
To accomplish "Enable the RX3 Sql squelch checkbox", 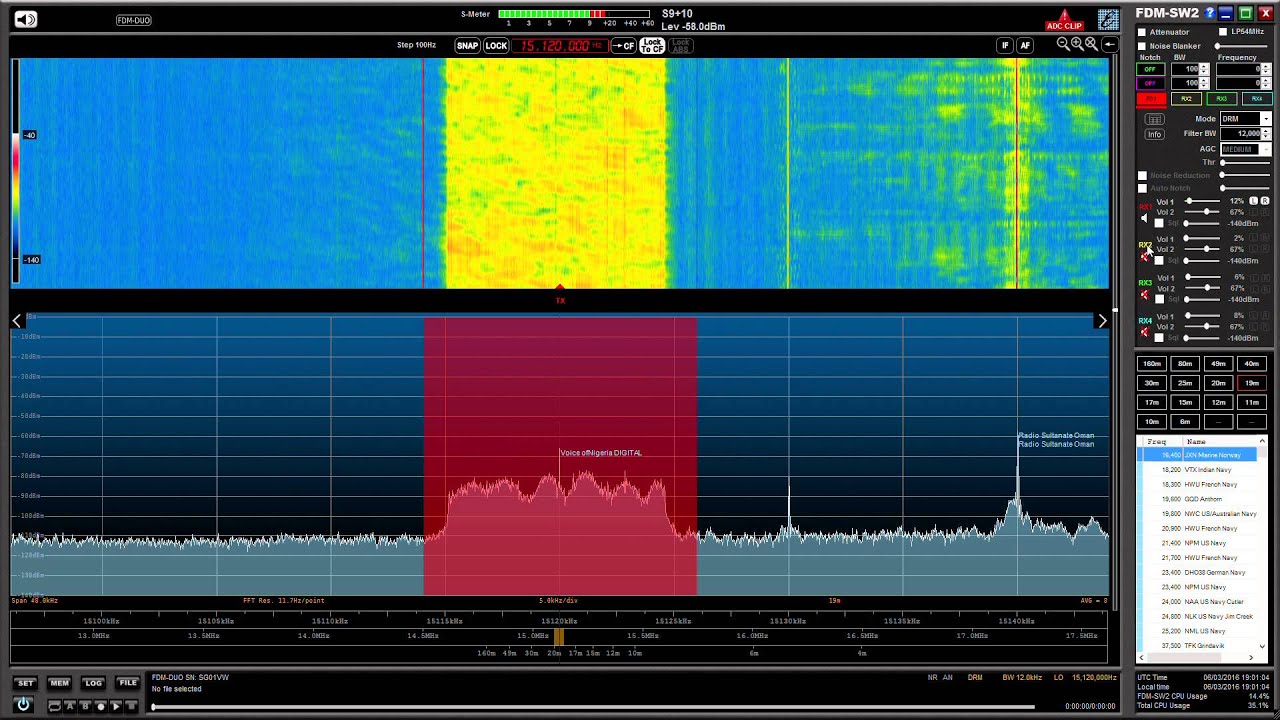I will (x=1159, y=299).
